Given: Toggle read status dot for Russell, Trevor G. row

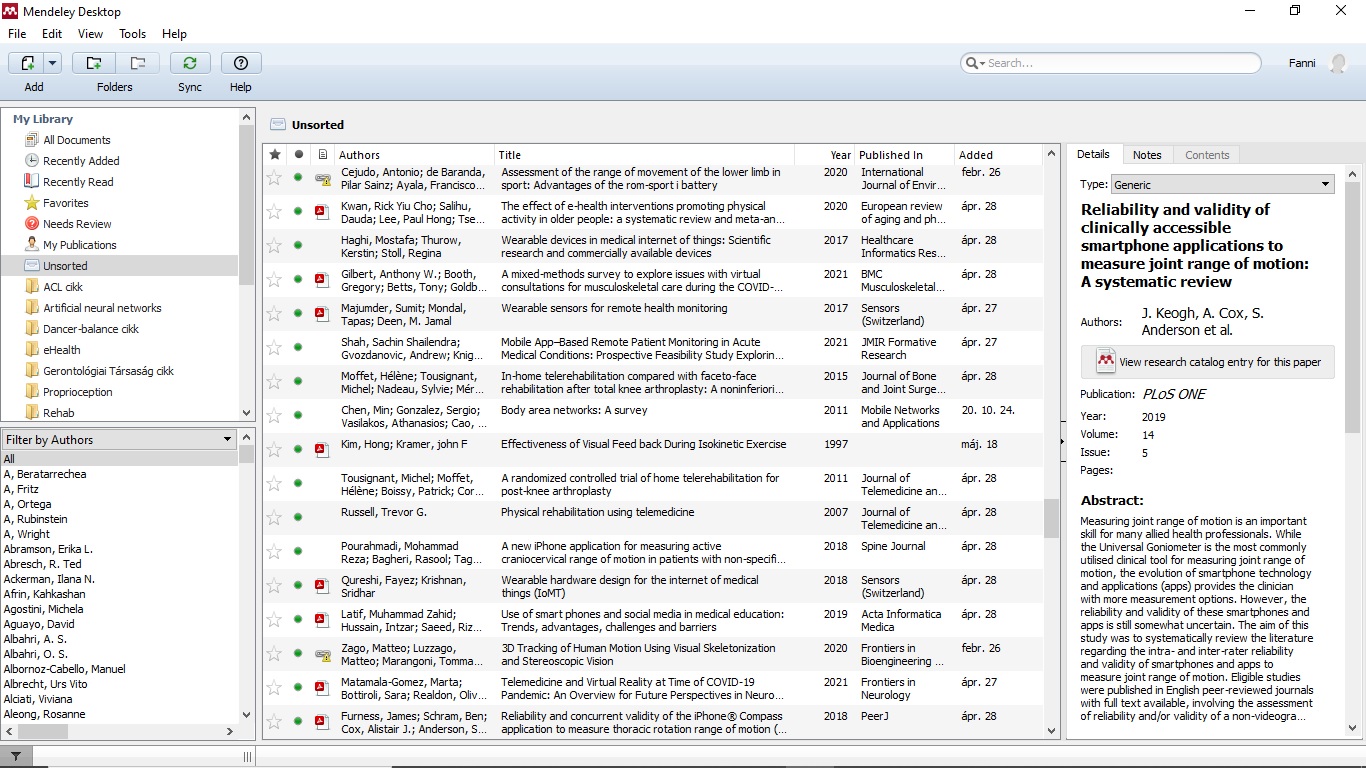Looking at the screenshot, I should point(298,518).
